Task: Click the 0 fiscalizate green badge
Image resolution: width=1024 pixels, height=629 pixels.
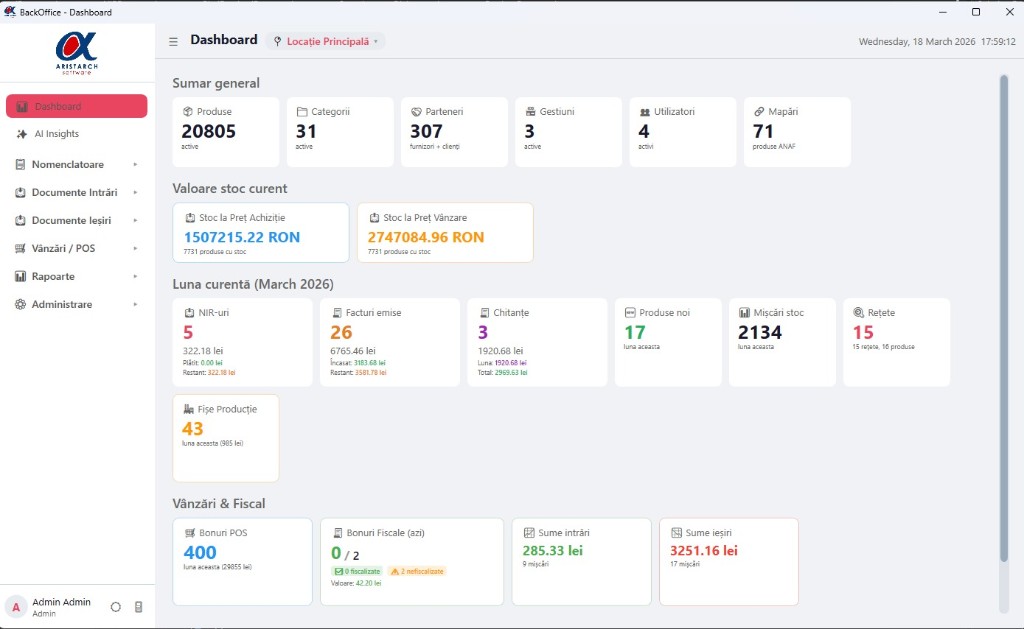Action: [x=357, y=572]
